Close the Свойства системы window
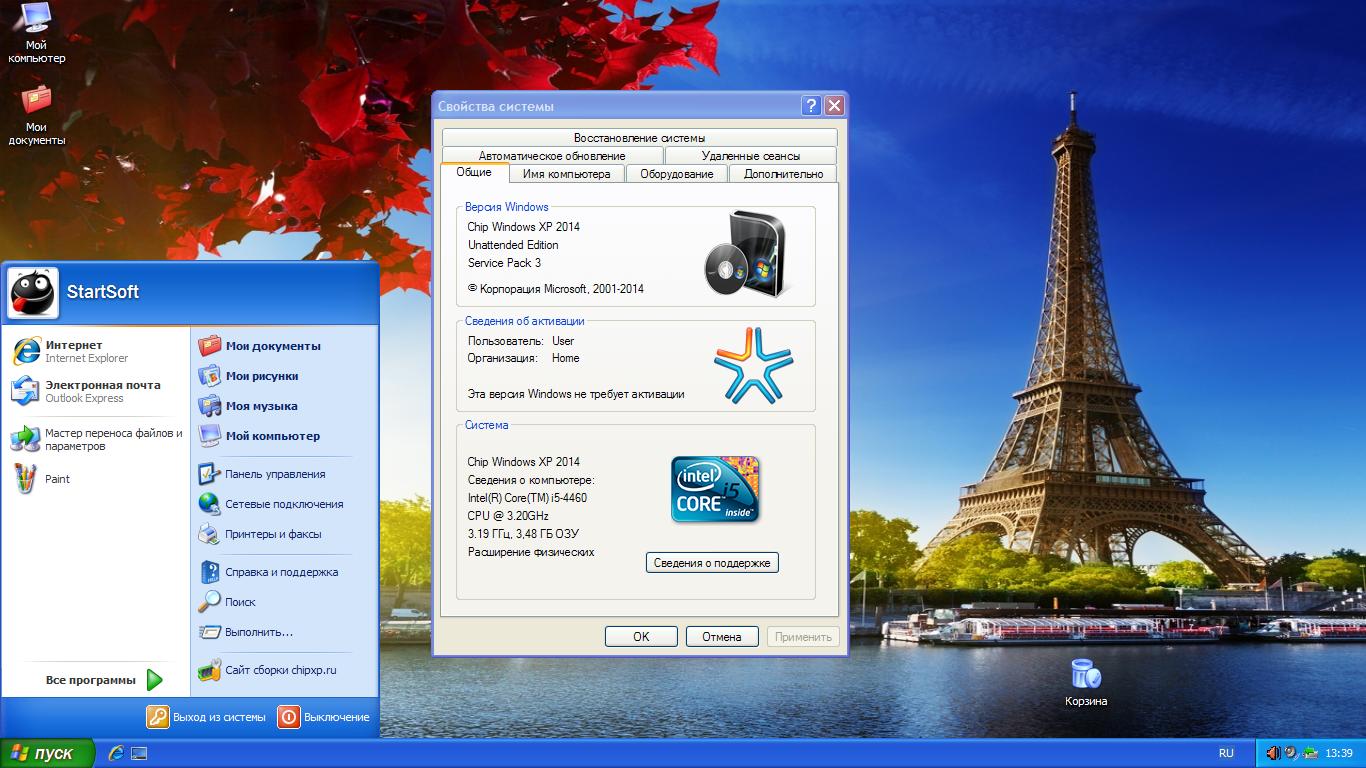1366x768 pixels. [834, 106]
